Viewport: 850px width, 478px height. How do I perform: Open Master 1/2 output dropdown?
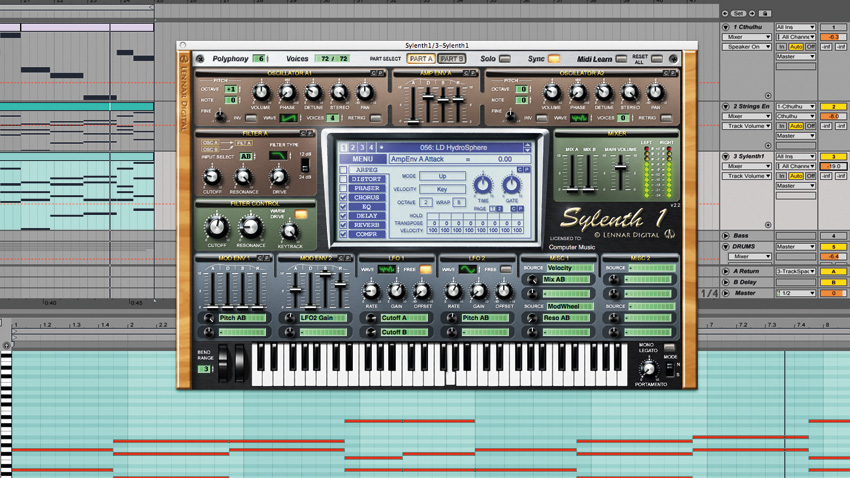coord(795,293)
